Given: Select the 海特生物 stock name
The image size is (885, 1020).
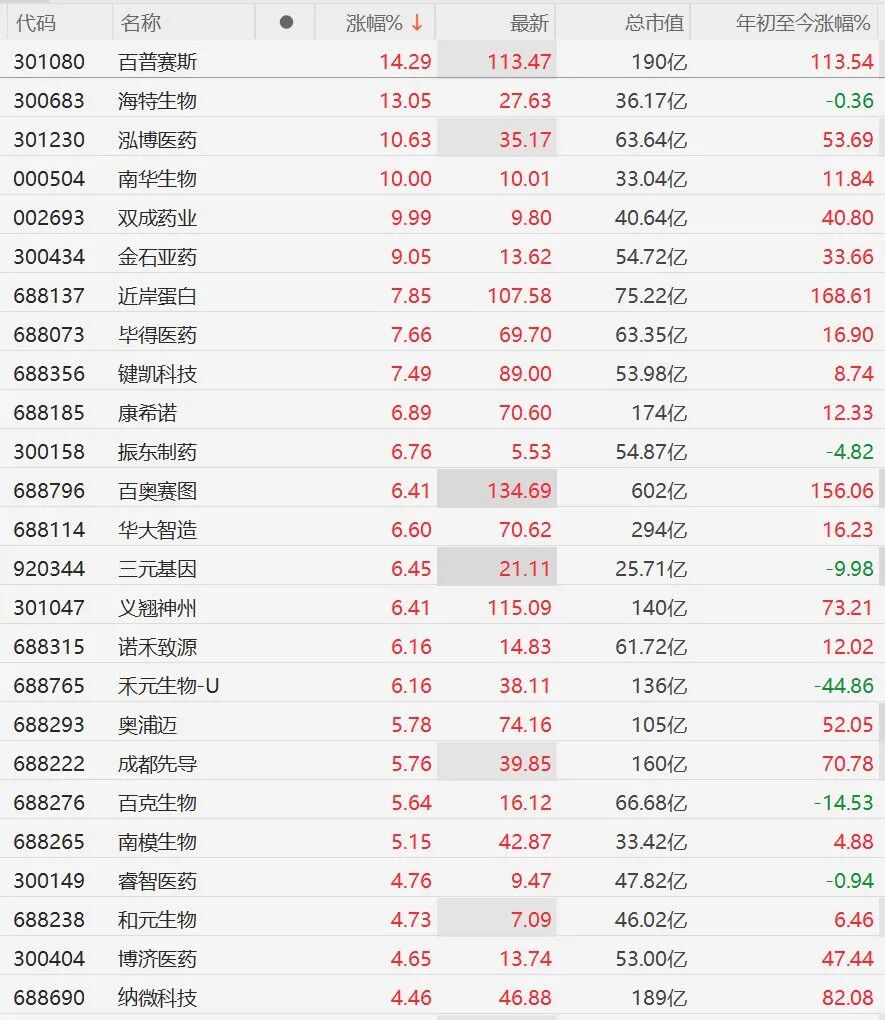Looking at the screenshot, I should pos(157,101).
